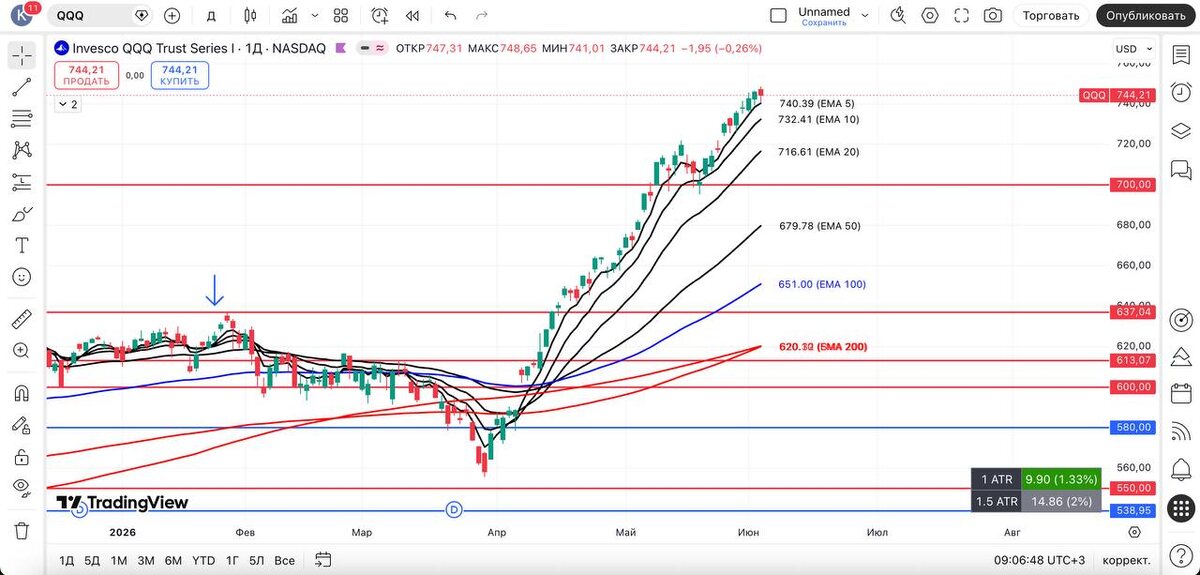Open the USD currency dropdown

[x=1132, y=49]
